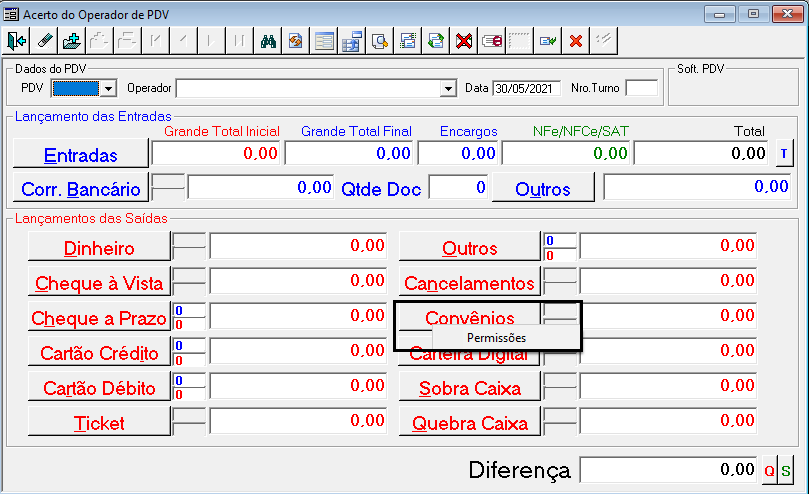
Task: Click the Ticket button
Action: (x=99, y=422)
